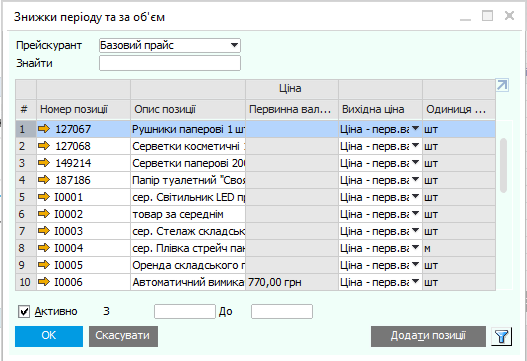Click the Серветки косметичні description cell
Image resolution: width=527 pixels, height=361 pixels.
tap(188, 146)
